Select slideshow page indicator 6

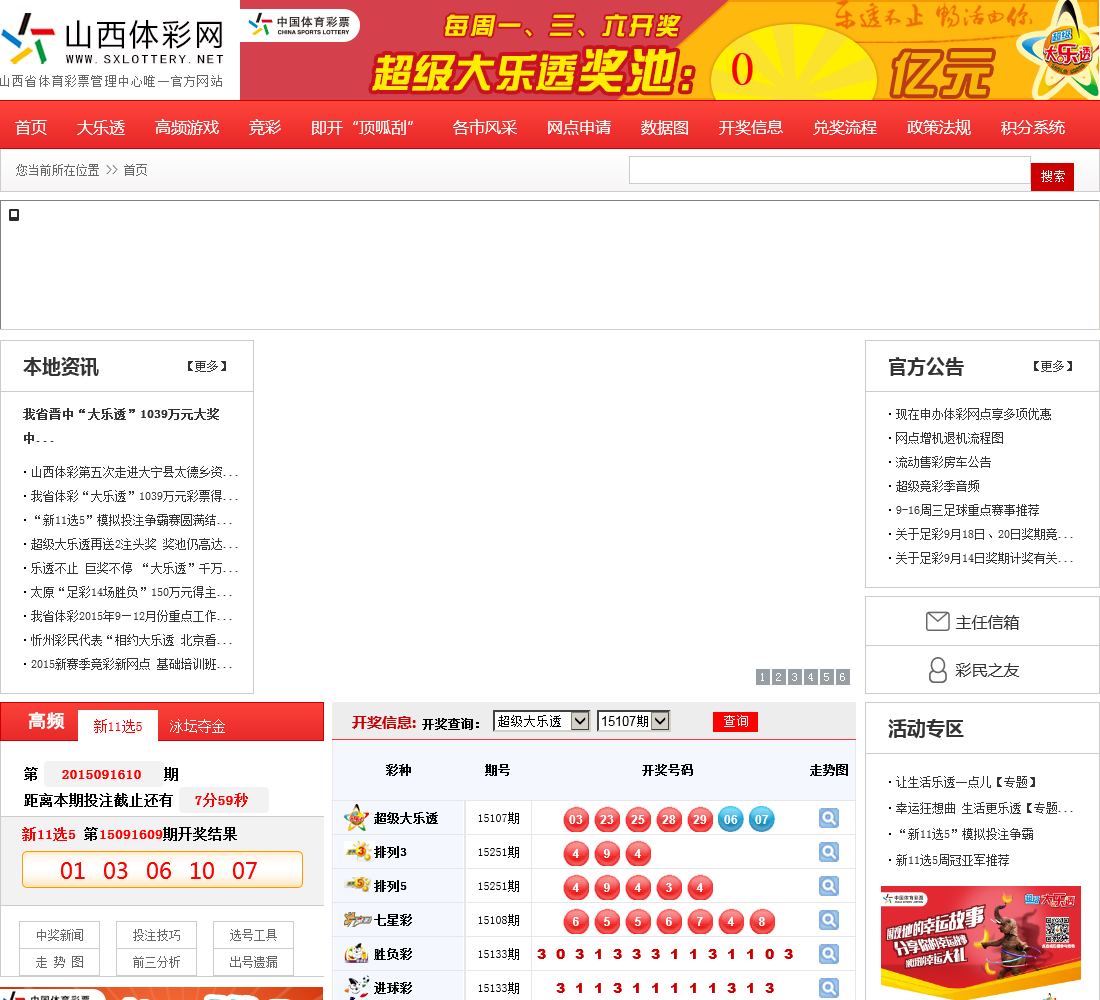842,676
